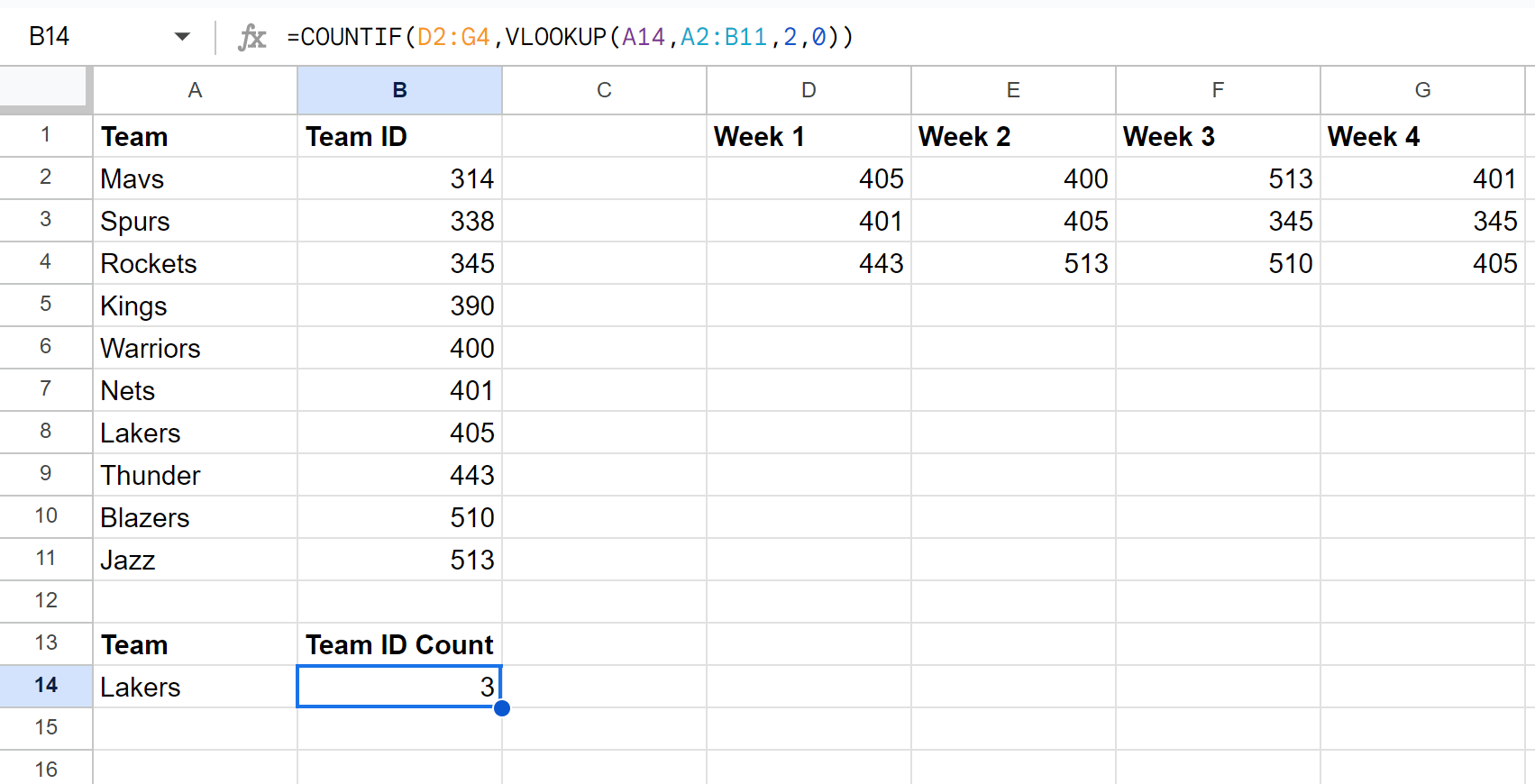Select the 'Mavs' cell

tap(195, 178)
